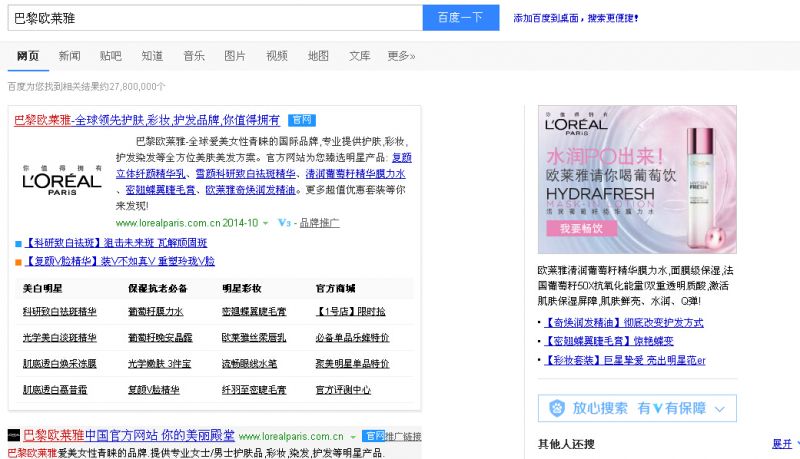Open the 立体纤颜精华乳 link
The height and width of the screenshot is (459, 800).
pos(151,174)
